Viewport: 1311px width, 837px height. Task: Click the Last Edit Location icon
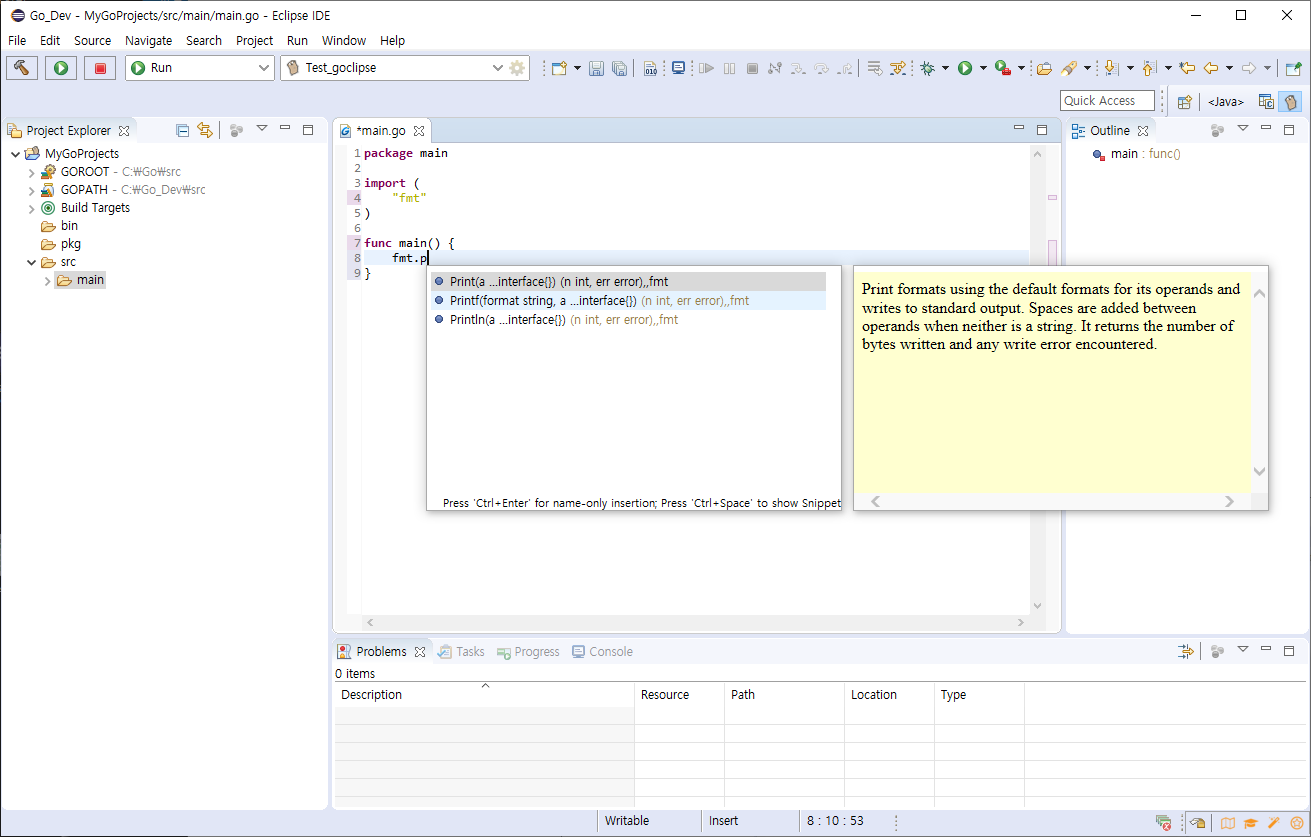pos(1187,68)
